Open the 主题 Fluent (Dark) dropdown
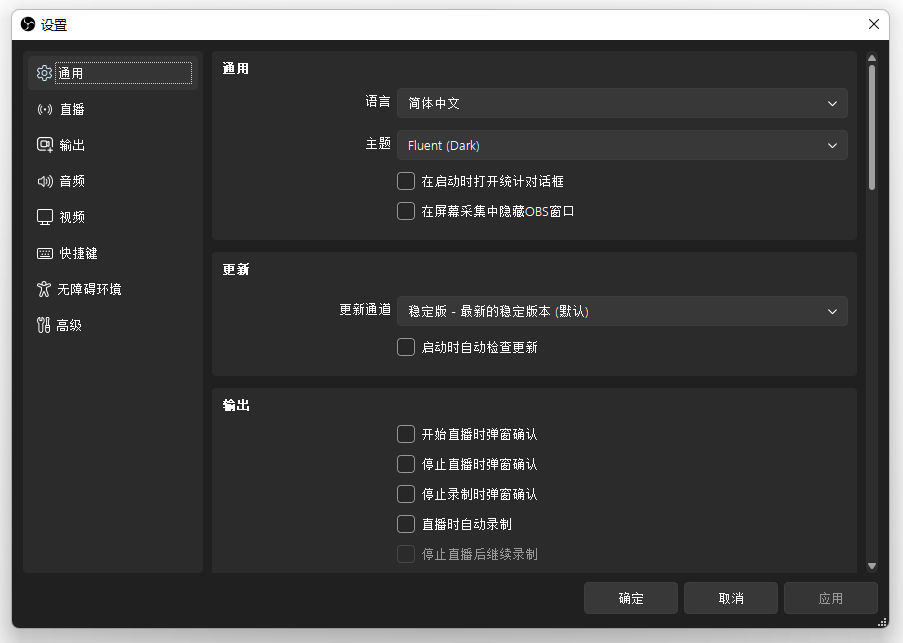The height and width of the screenshot is (643, 903). (x=621, y=145)
